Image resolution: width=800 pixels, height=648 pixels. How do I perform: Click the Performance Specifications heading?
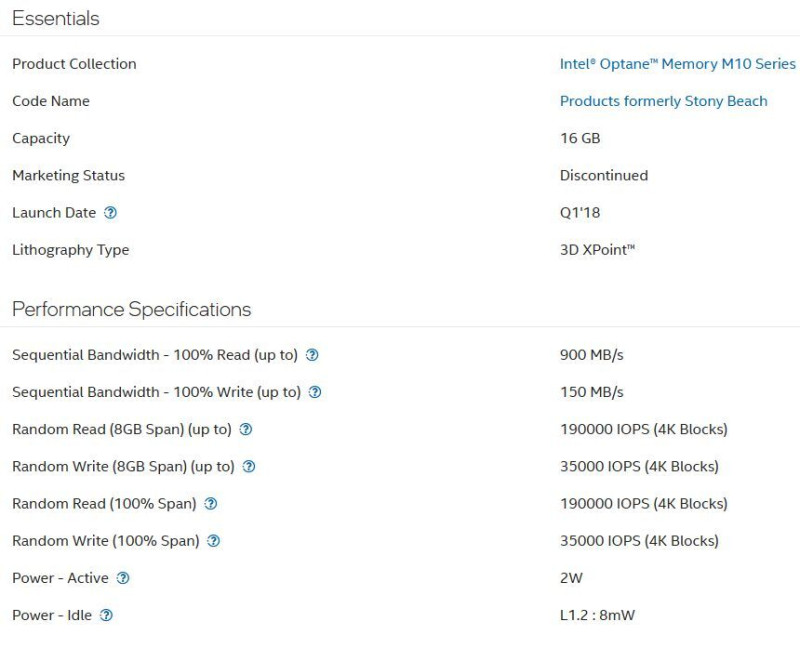click(131, 309)
